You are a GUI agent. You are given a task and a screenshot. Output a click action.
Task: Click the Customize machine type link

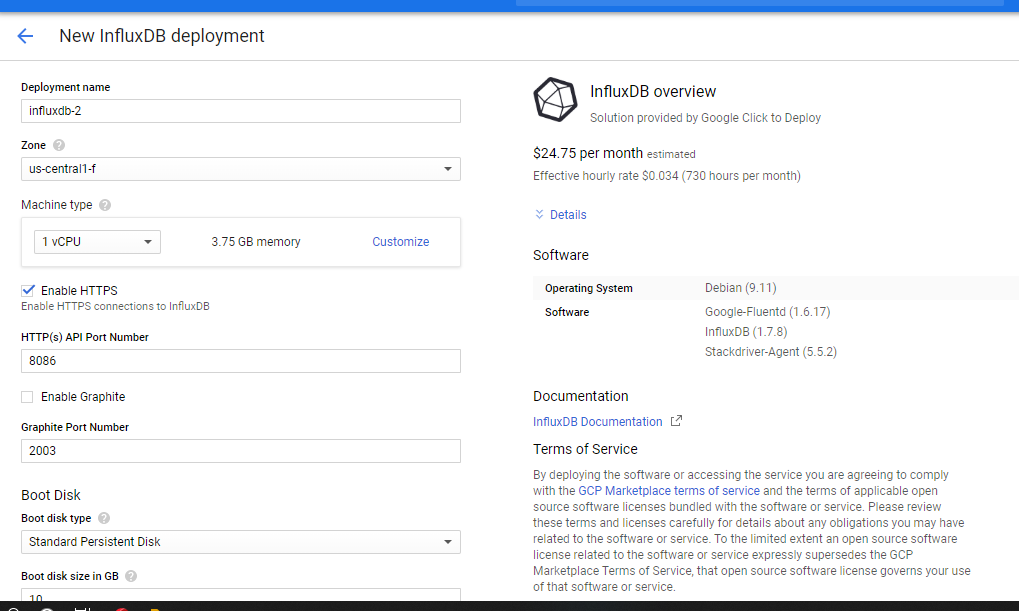coord(400,242)
